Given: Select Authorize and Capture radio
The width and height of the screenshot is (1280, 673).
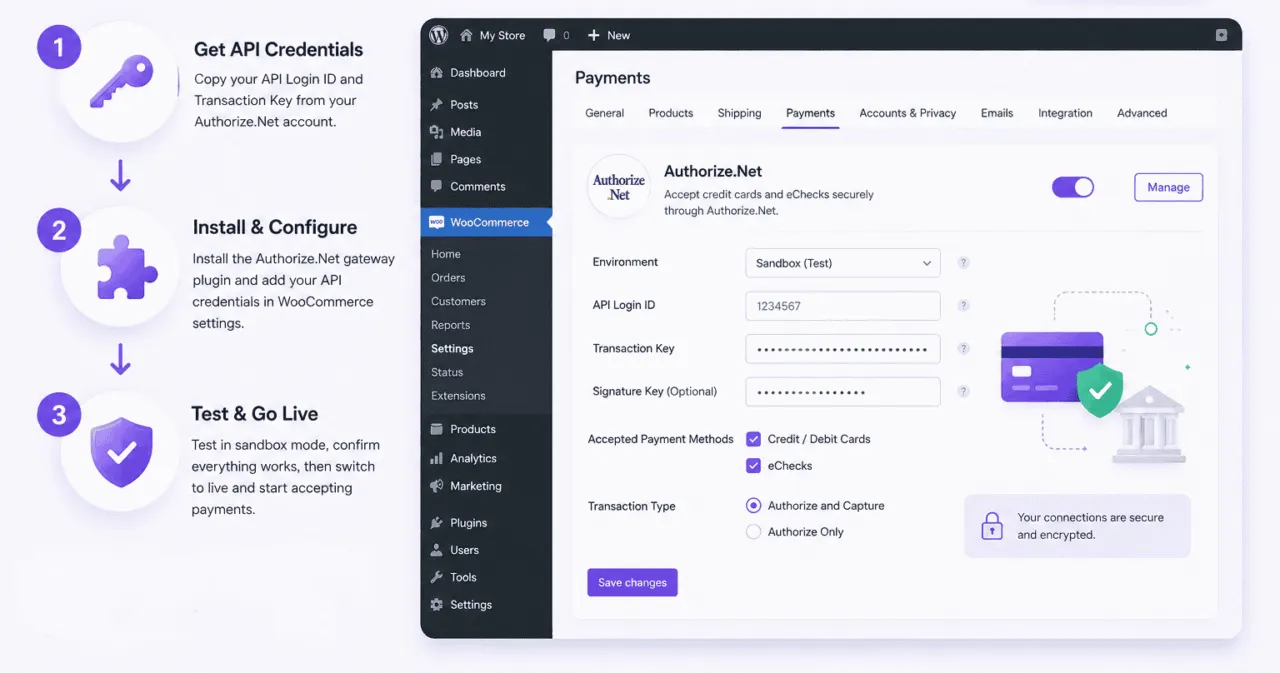Looking at the screenshot, I should [754, 506].
